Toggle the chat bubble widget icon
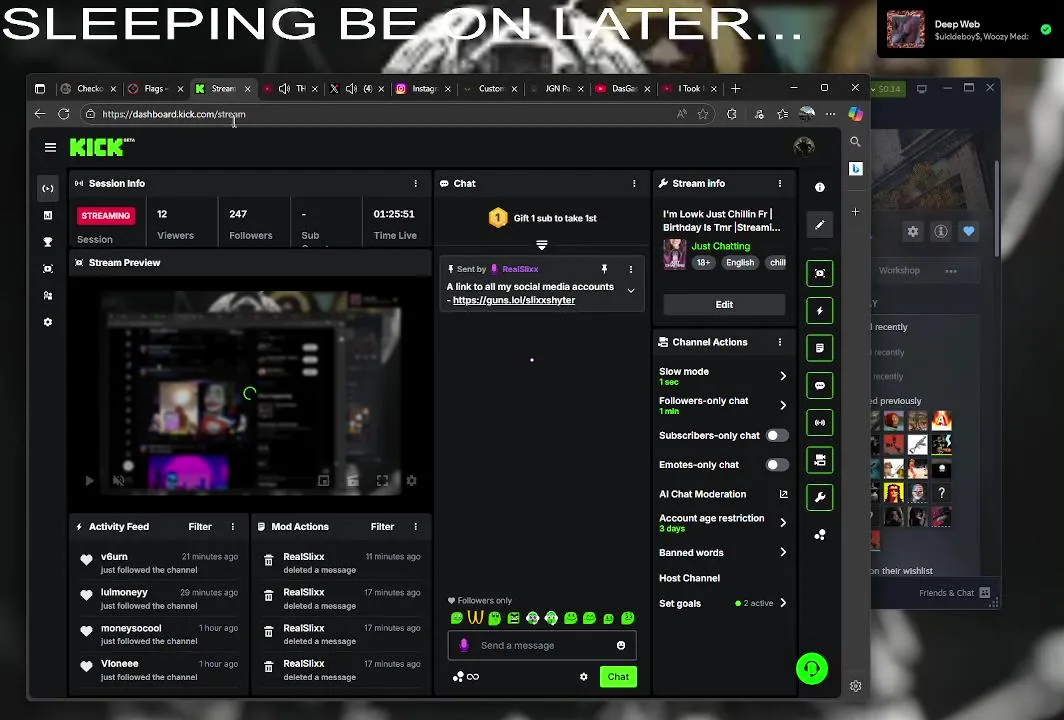This screenshot has height=720, width=1064. click(820, 385)
